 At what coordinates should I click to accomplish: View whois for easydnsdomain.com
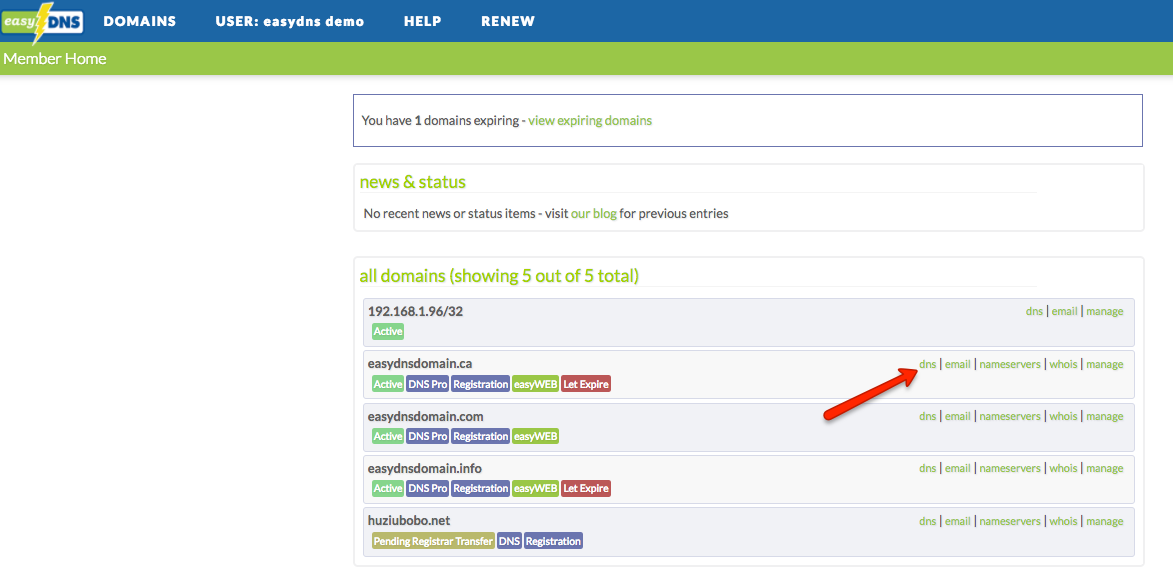[1063, 416]
